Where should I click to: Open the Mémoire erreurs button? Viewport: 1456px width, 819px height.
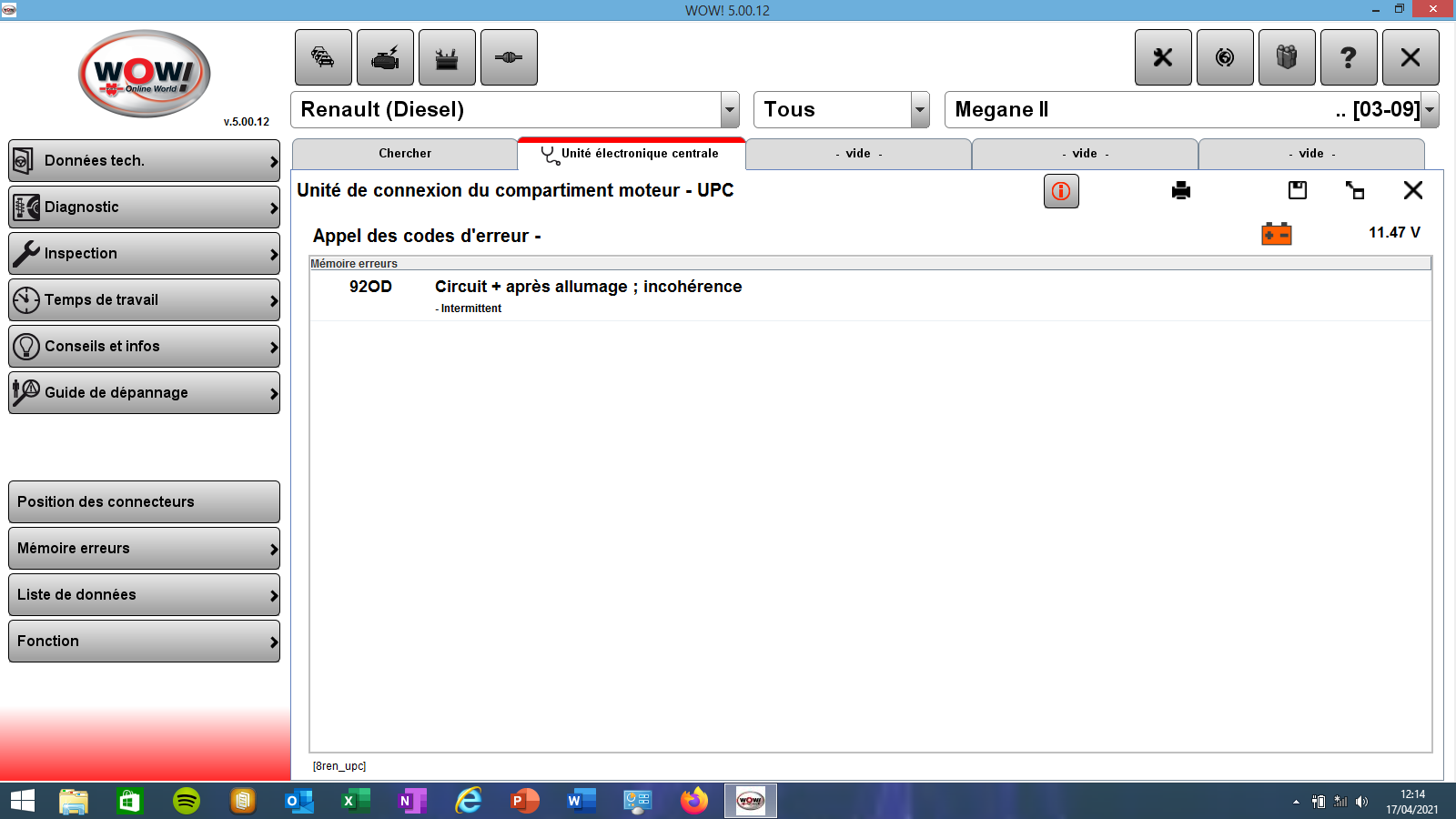click(x=144, y=549)
